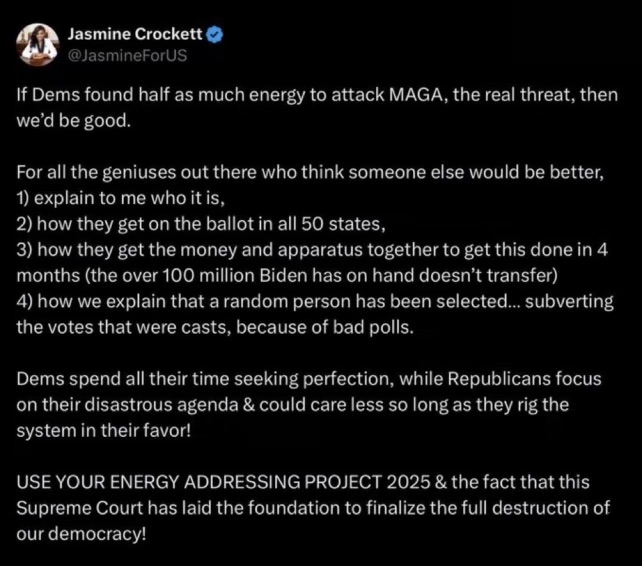Image resolution: width=642 pixels, height=566 pixels.
Task: Select point 1 'explain to me who it is'
Action: point(121,198)
